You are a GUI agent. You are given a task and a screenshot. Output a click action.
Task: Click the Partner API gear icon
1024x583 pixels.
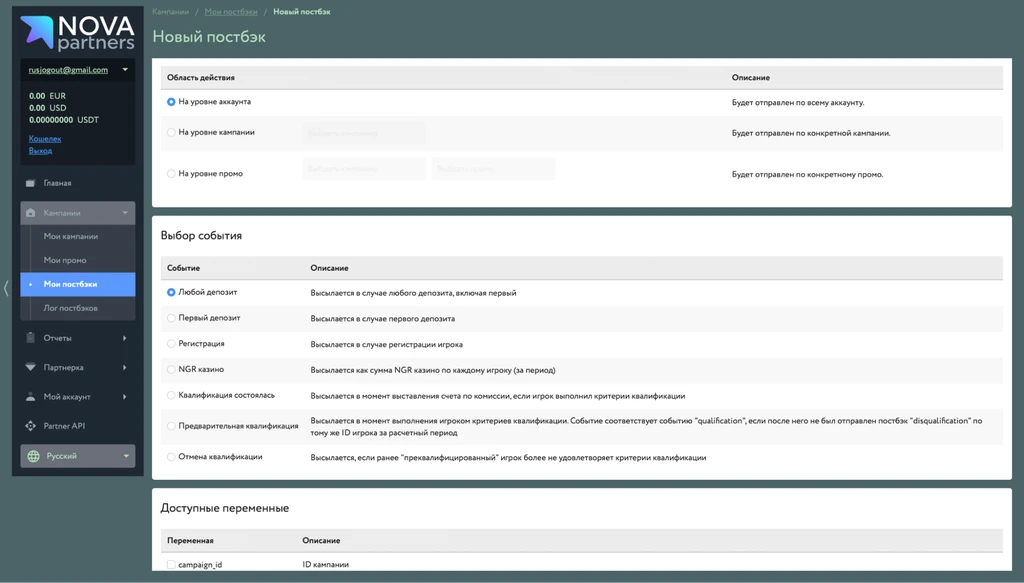tap(30, 426)
